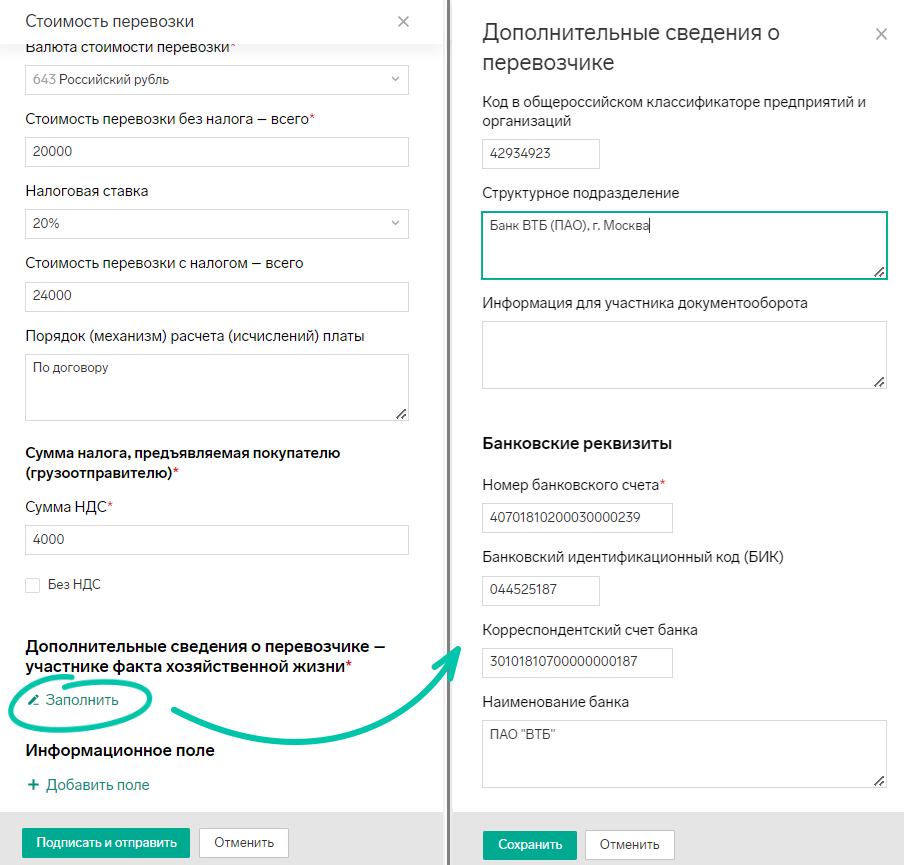Click the resize handle of Структурное подразделение textarea
The image size is (904, 865).
tap(879, 272)
